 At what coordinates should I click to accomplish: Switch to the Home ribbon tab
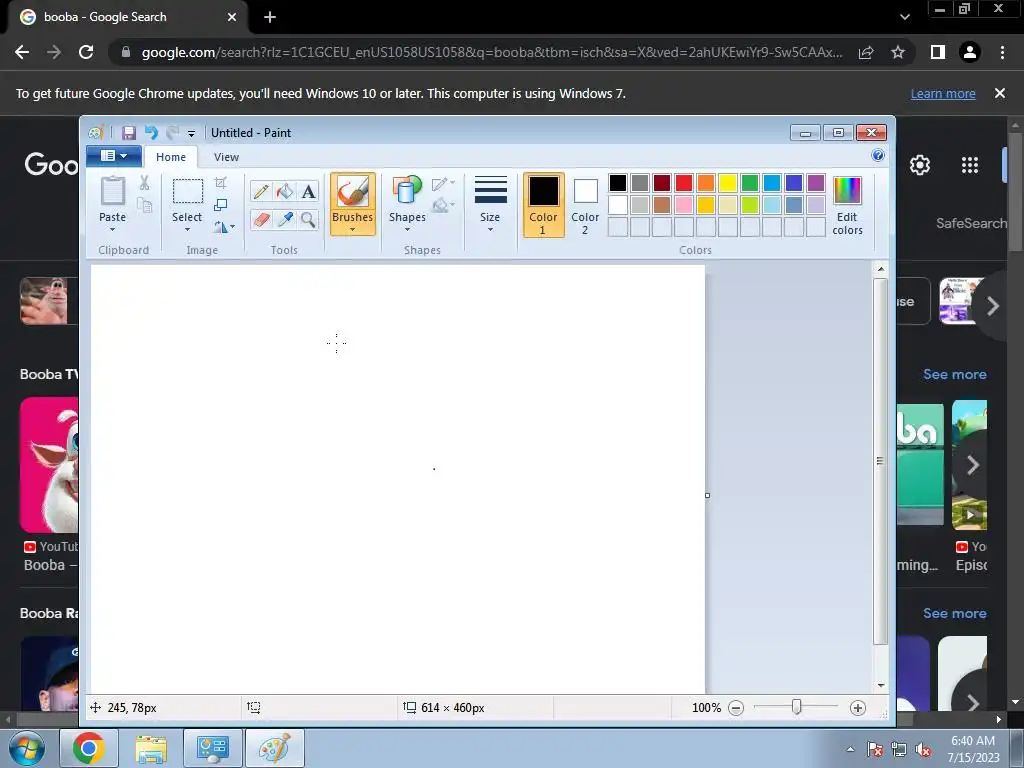(170, 157)
